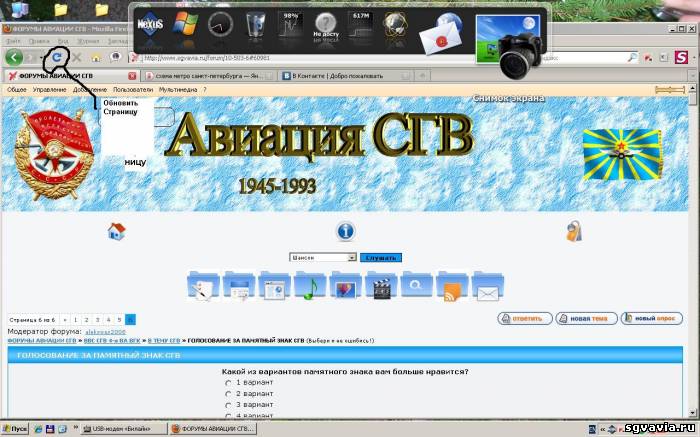Open the 'Мультимедиа' forum menu

tap(181, 90)
